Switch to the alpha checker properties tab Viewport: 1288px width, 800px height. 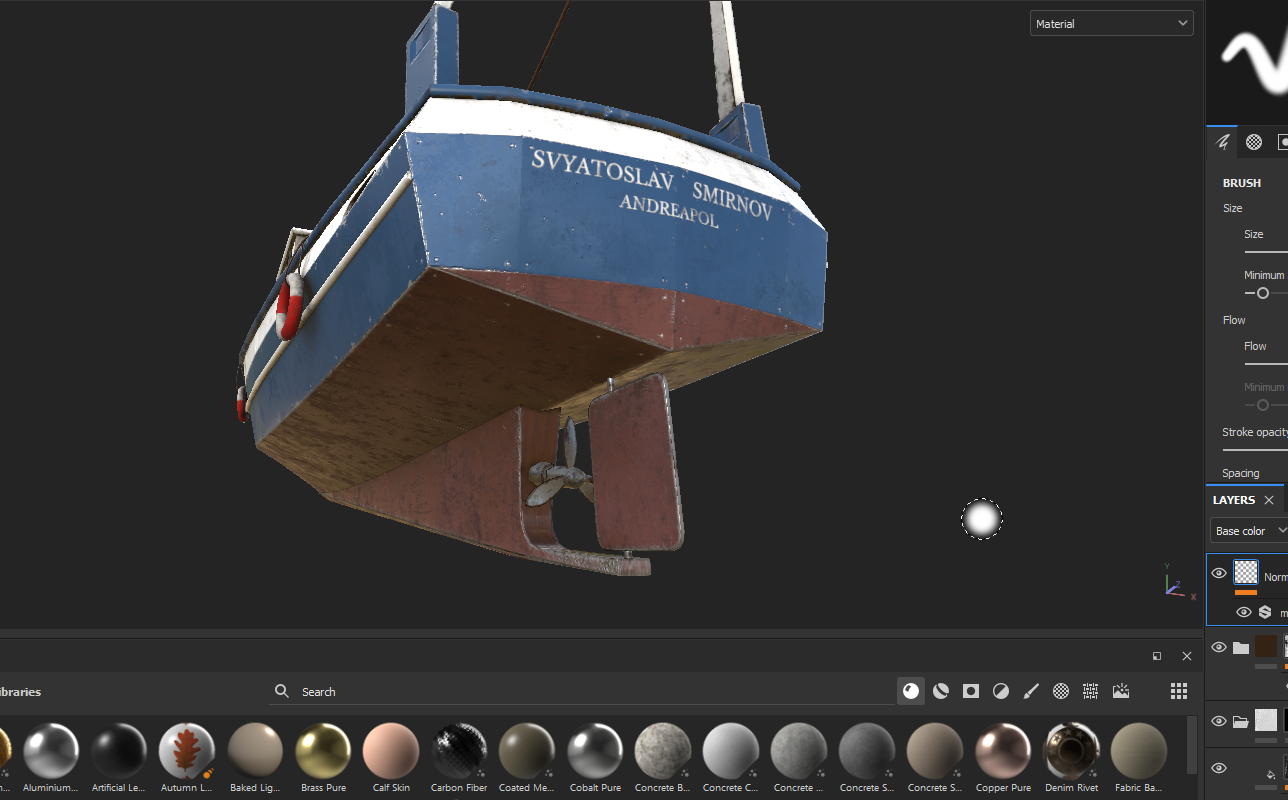click(1253, 142)
